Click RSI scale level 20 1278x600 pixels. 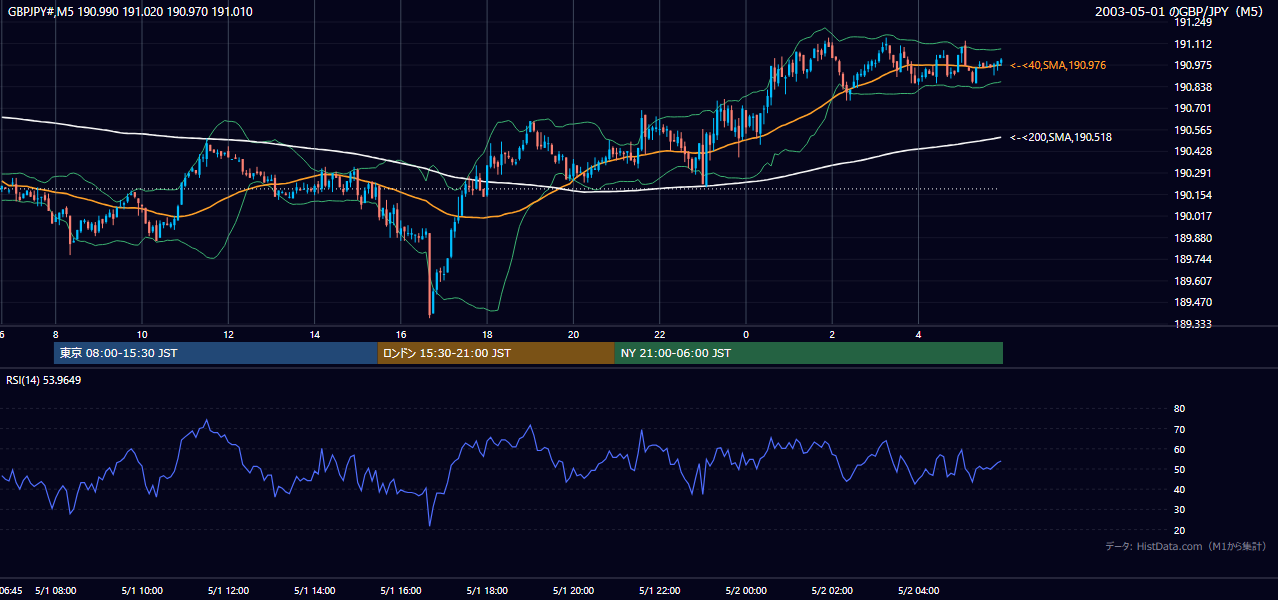tap(1180, 530)
